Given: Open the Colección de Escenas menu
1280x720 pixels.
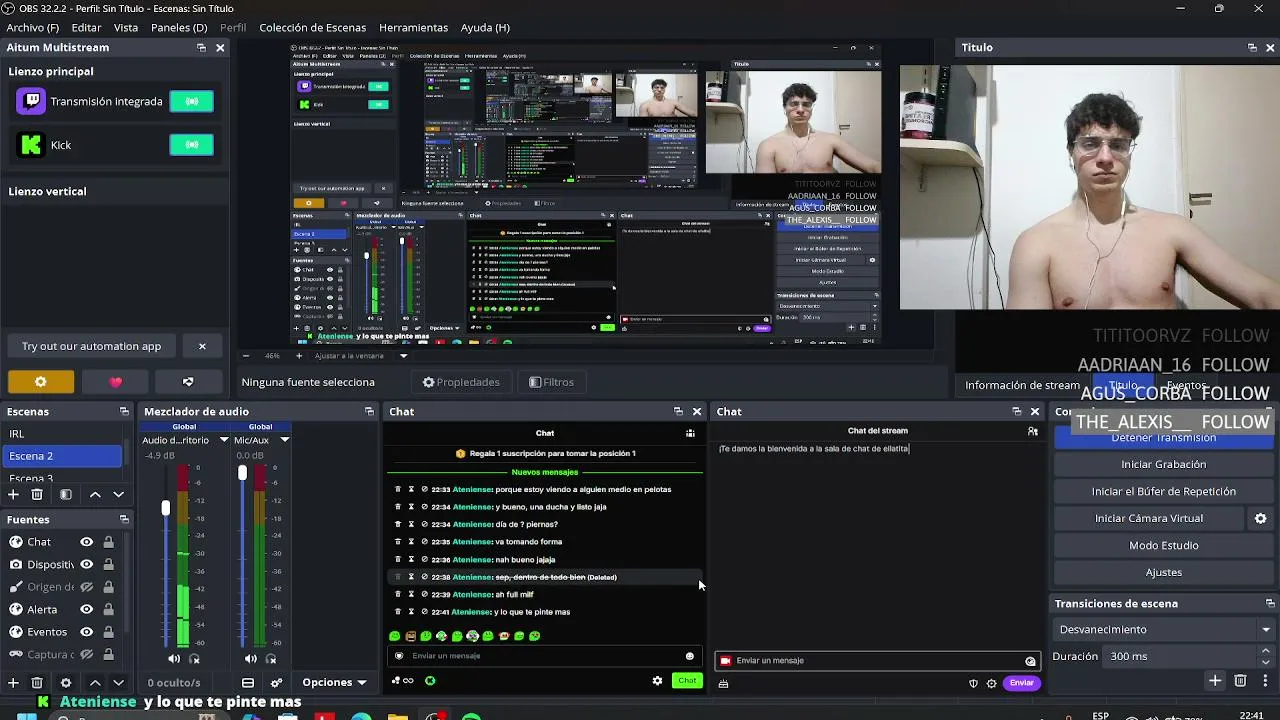Looking at the screenshot, I should (x=313, y=27).
